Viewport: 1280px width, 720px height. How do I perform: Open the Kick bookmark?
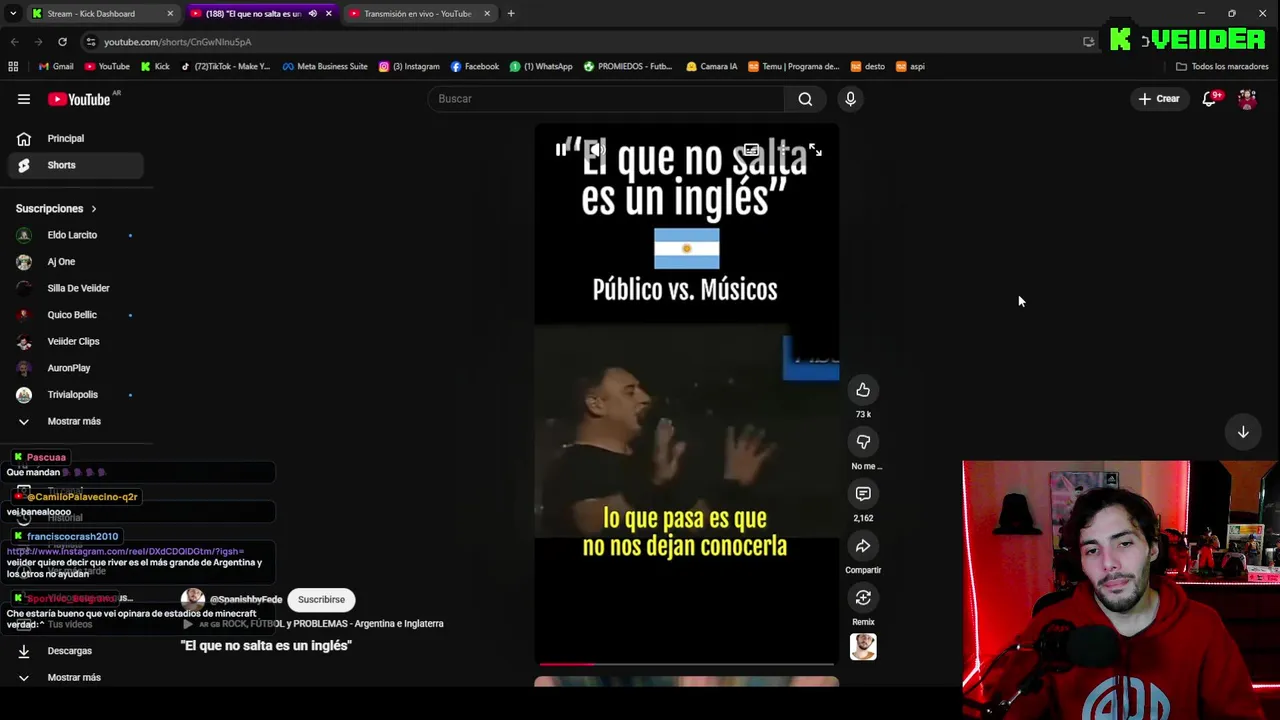coord(155,66)
